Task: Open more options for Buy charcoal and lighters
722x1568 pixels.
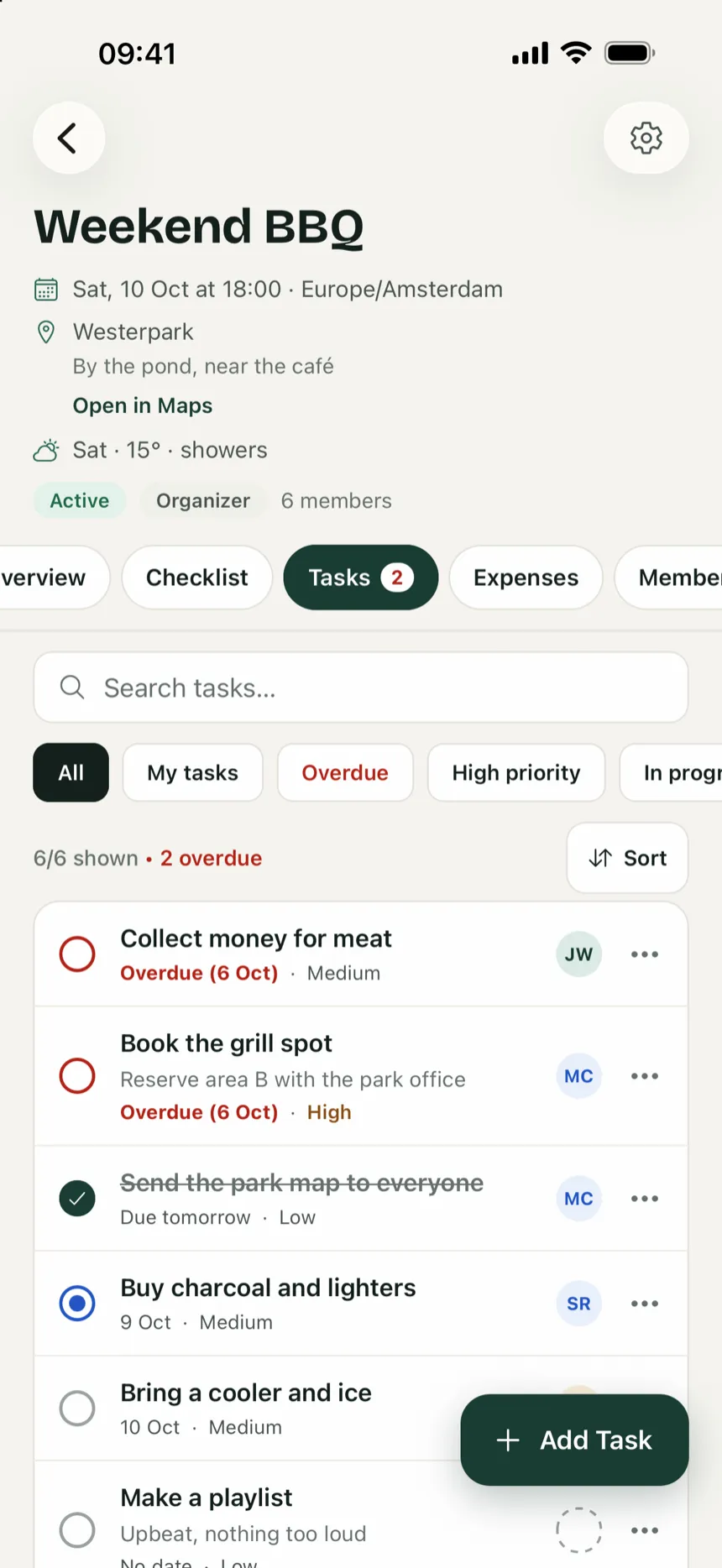Action: tap(645, 1304)
